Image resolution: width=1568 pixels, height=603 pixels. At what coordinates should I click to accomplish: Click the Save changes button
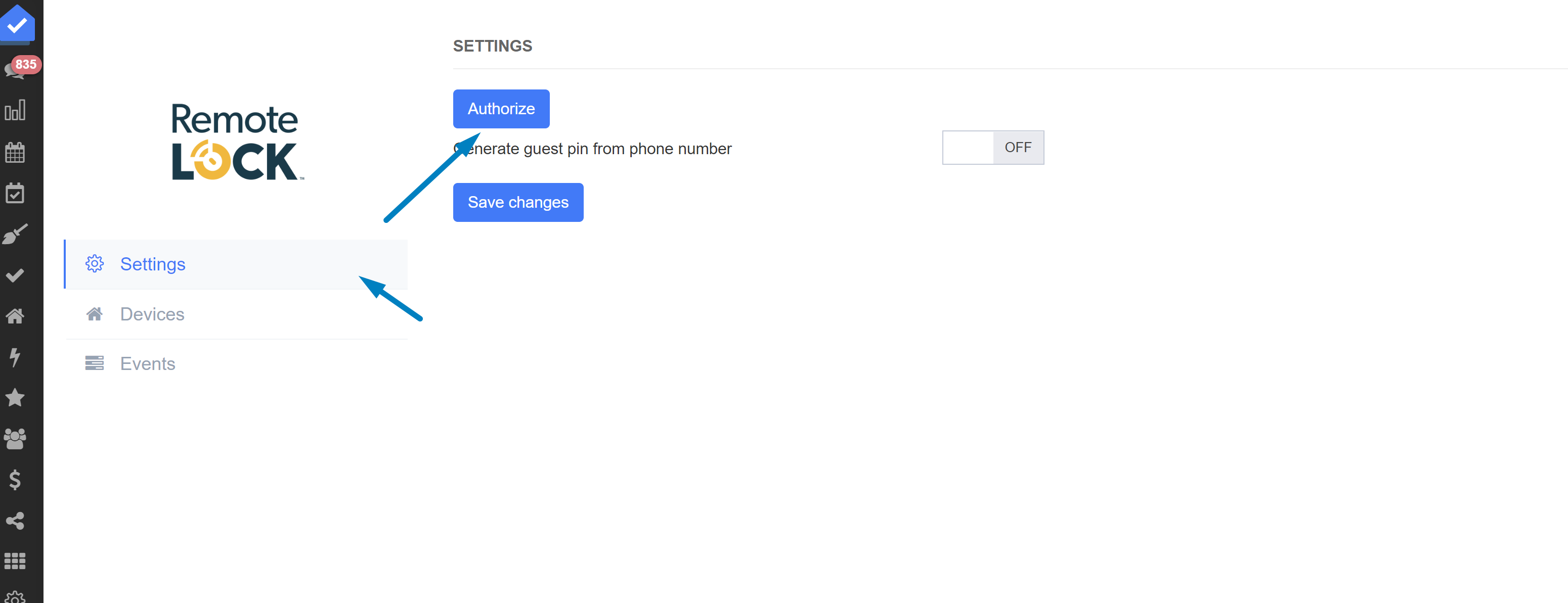517,203
